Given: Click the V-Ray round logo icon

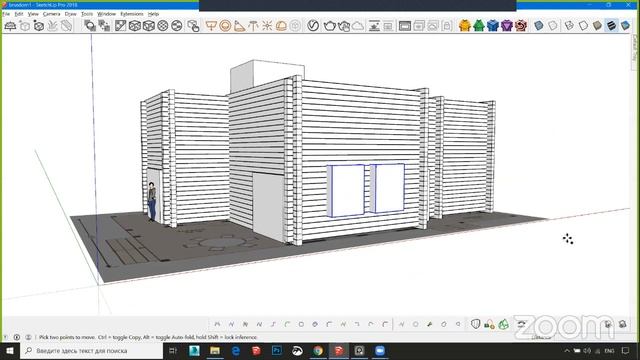Looking at the screenshot, I should tap(313, 26).
